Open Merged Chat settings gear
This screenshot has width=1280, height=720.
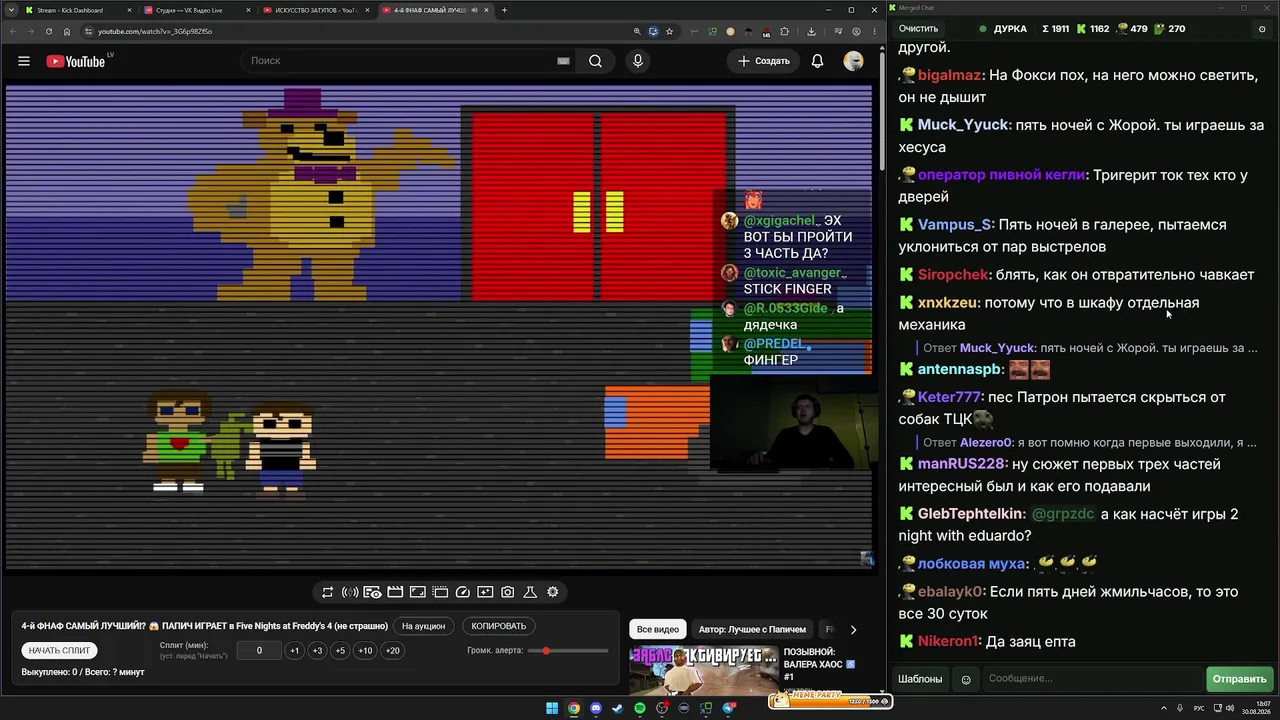click(1262, 29)
